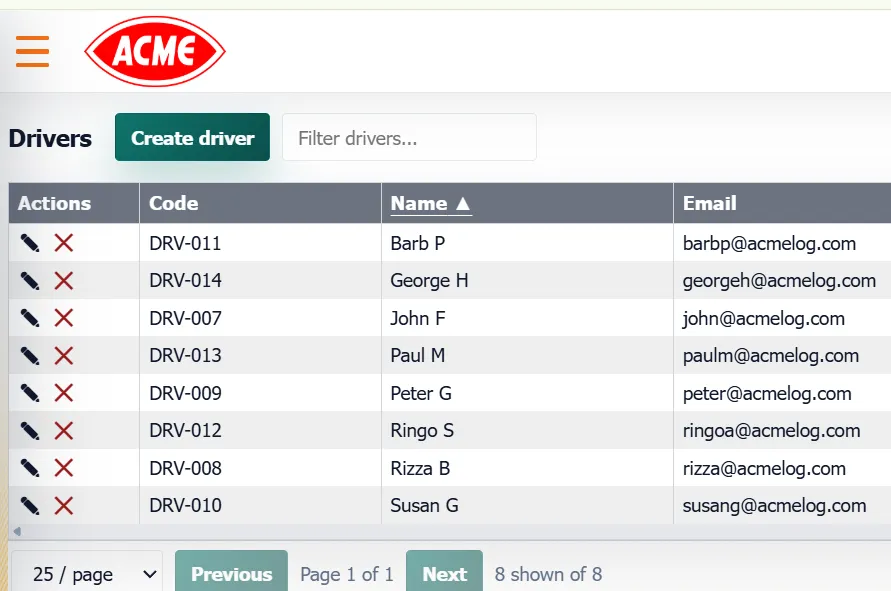Edit driver Susan G with pencil icon

pyautogui.click(x=30, y=506)
